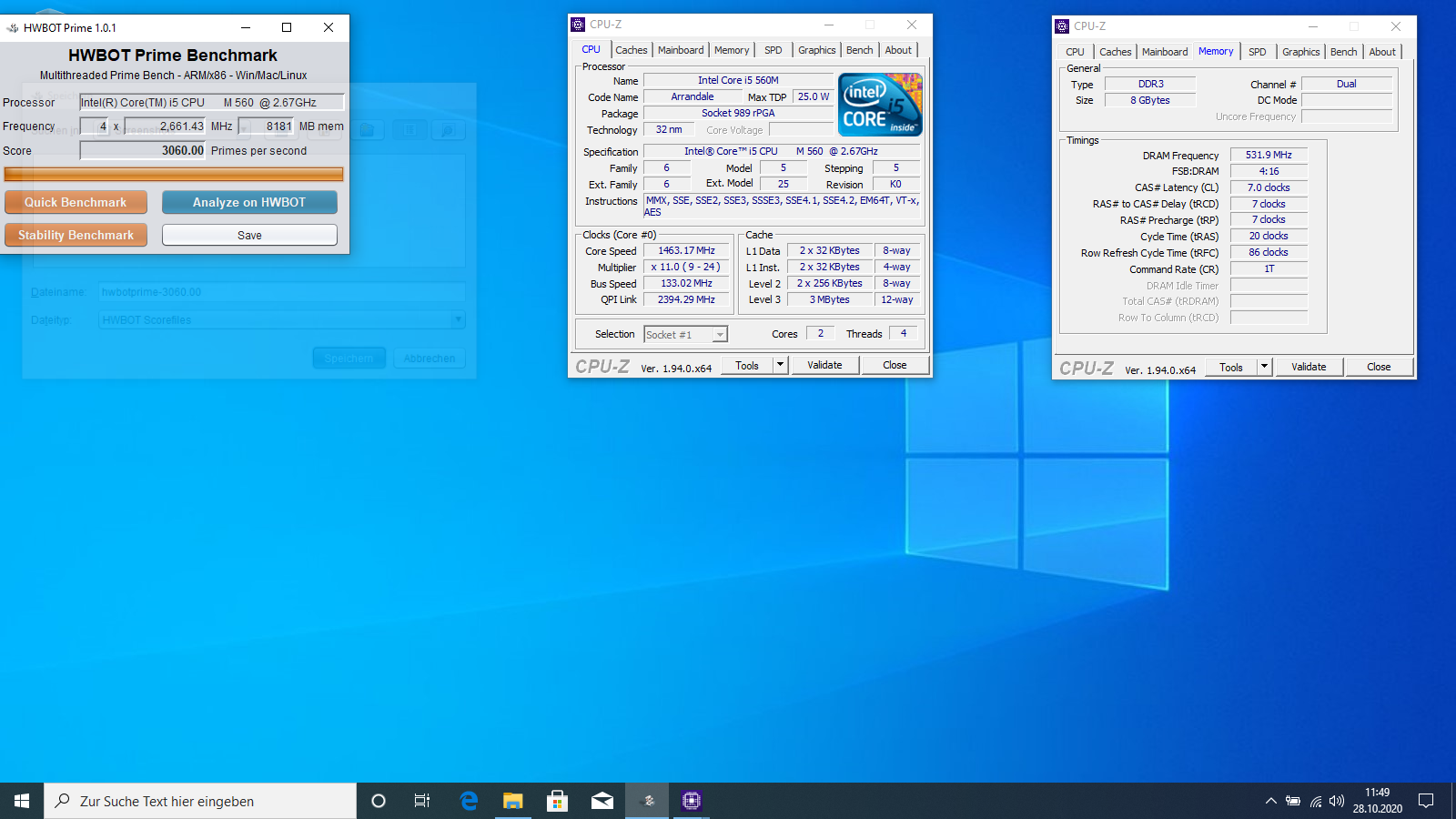Open the Socket #1 selection dropdown
This screenshot has width=1456, height=819.
click(685, 335)
